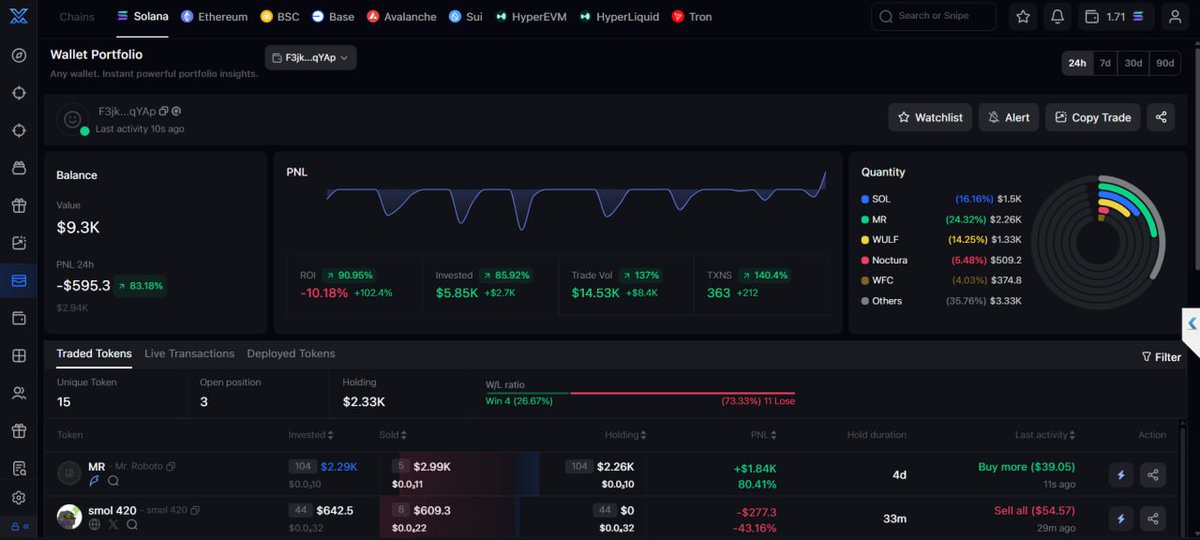Screen dimensions: 1200x540
Task: Add wallet to Watchlist
Action: pyautogui.click(x=930, y=117)
